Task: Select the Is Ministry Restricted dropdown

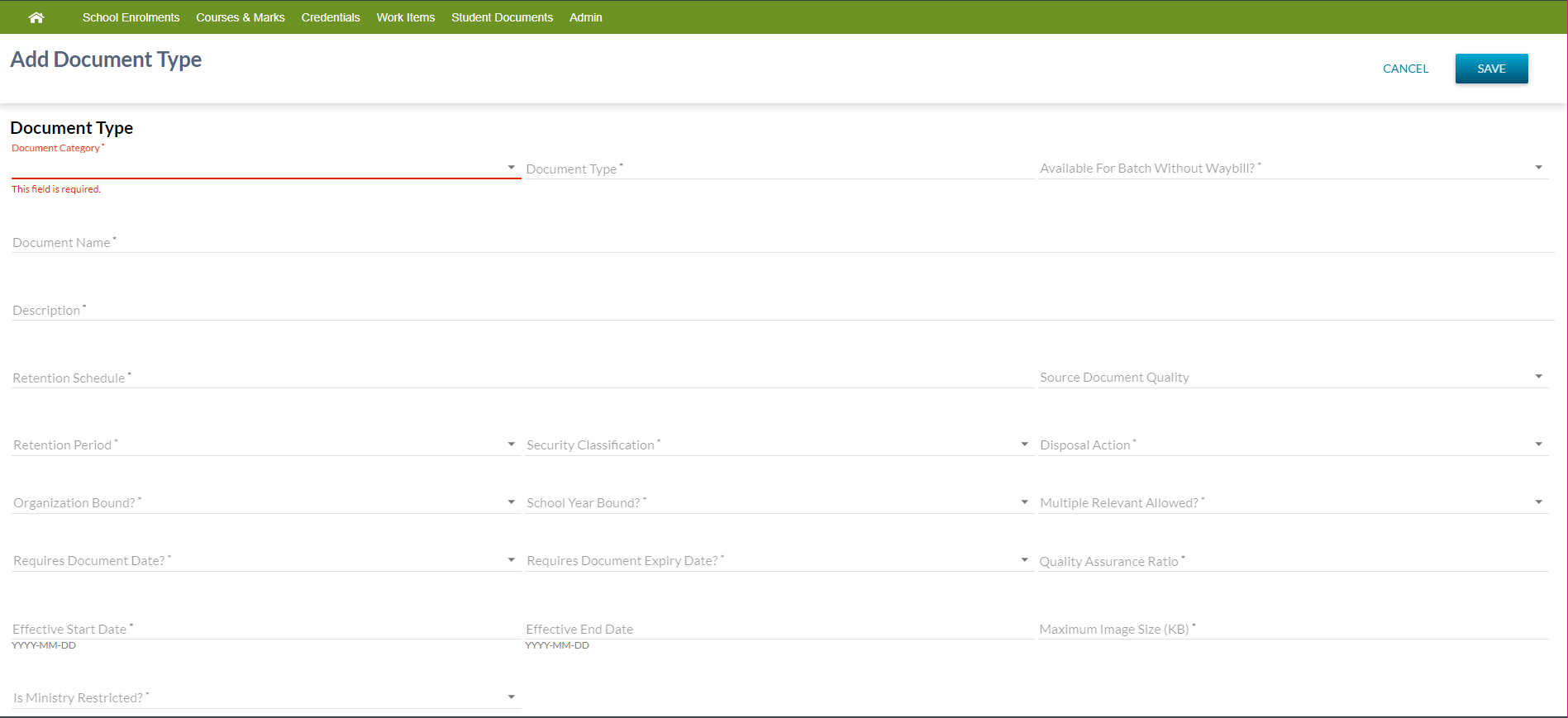Action: (265, 697)
